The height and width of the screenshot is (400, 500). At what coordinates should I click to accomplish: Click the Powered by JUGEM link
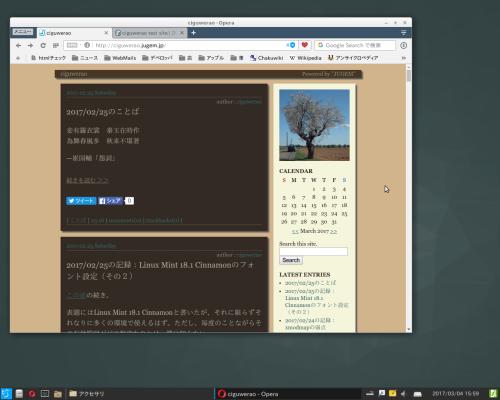(329, 74)
